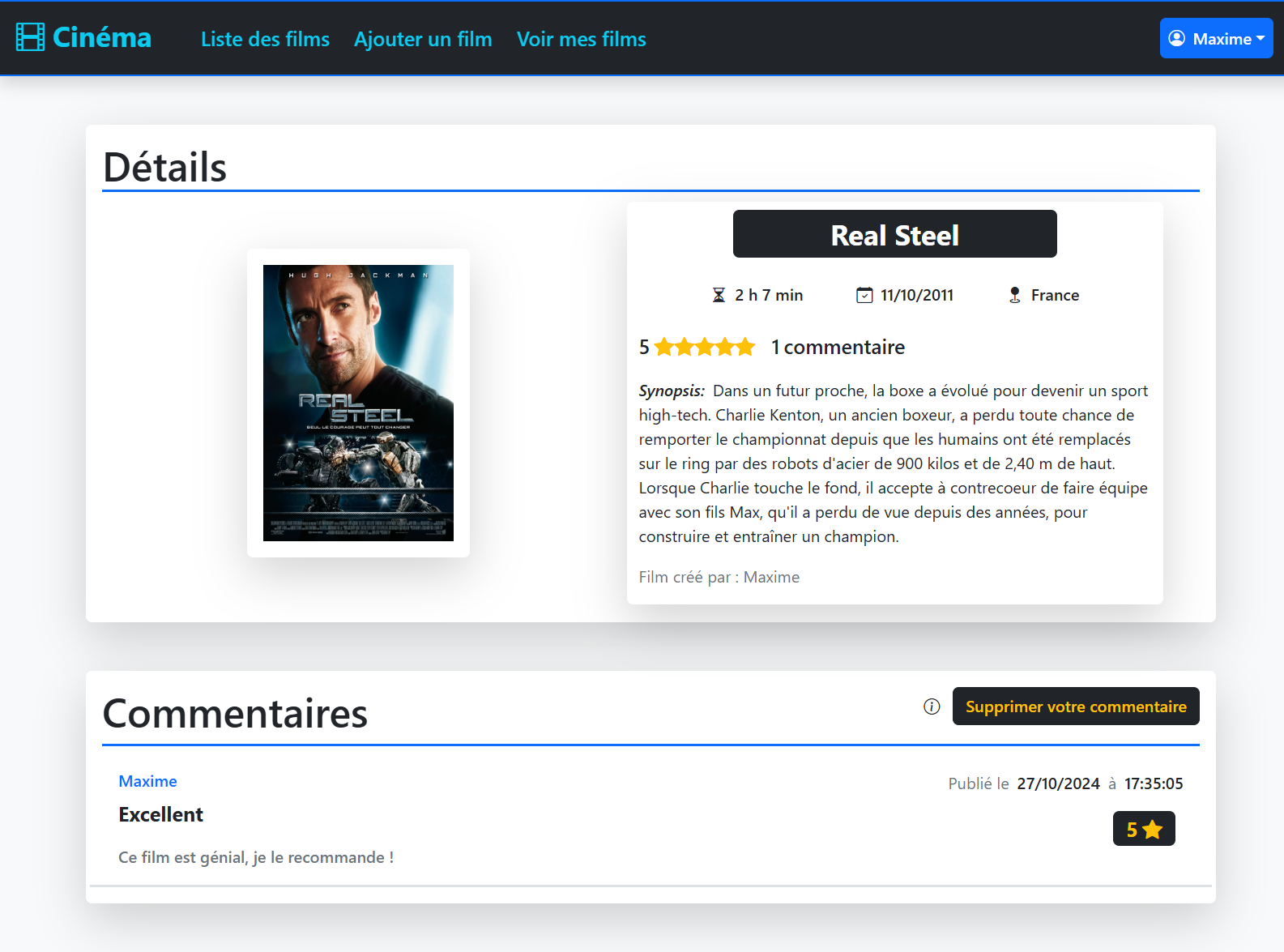Click the '11/10/2011' release date

(917, 295)
